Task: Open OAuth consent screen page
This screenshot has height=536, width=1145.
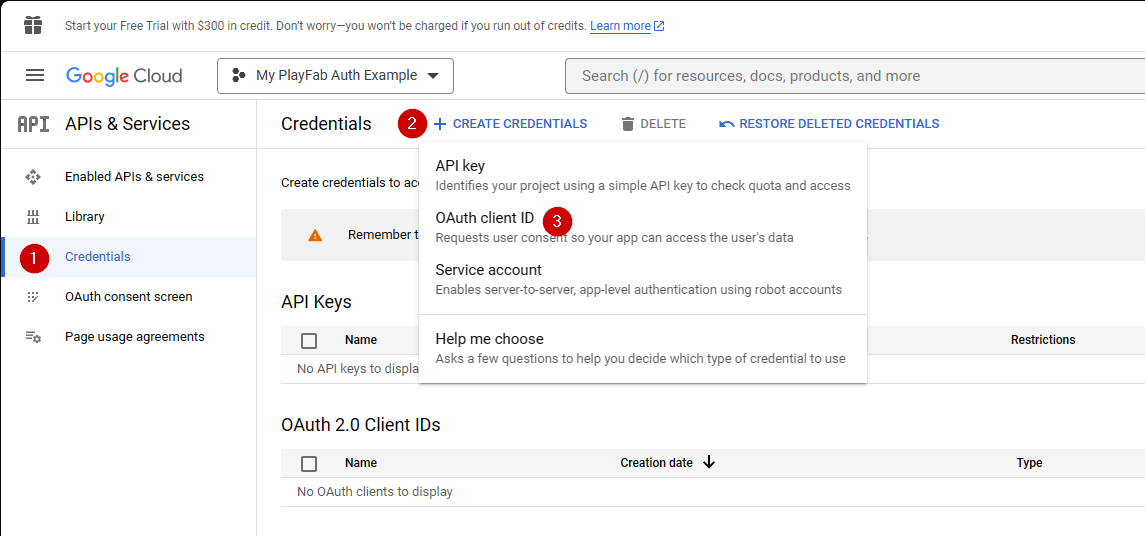Action: [x=129, y=297]
